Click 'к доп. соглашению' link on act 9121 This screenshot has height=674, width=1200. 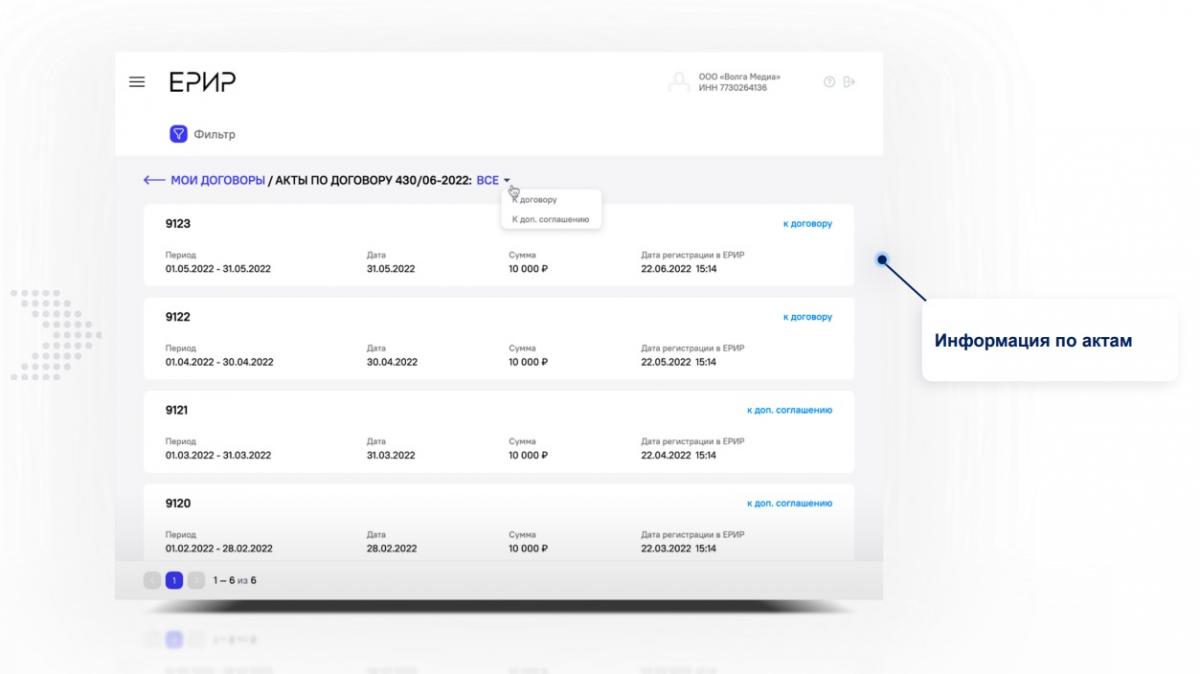[x=789, y=410]
